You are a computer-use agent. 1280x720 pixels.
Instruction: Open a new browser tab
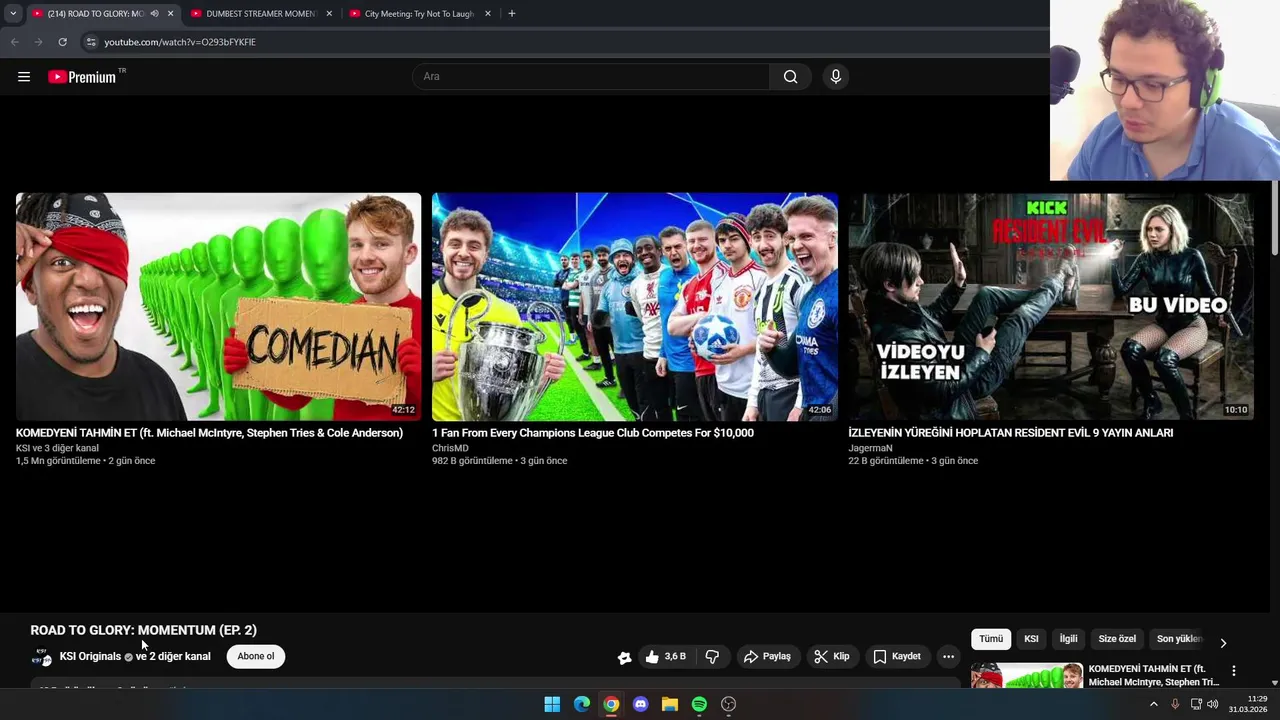[512, 14]
